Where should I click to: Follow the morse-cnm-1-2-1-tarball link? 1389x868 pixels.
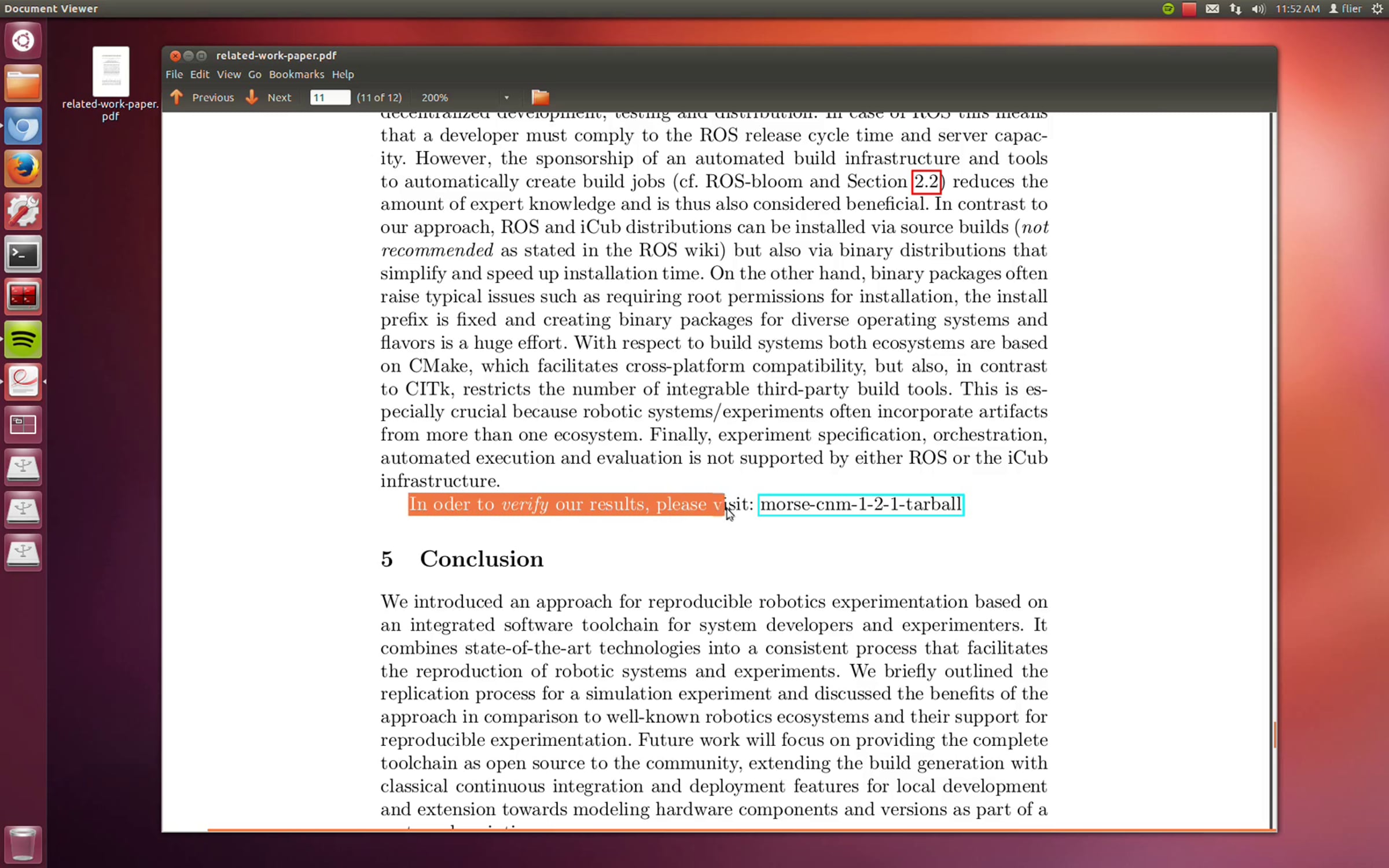[861, 505]
